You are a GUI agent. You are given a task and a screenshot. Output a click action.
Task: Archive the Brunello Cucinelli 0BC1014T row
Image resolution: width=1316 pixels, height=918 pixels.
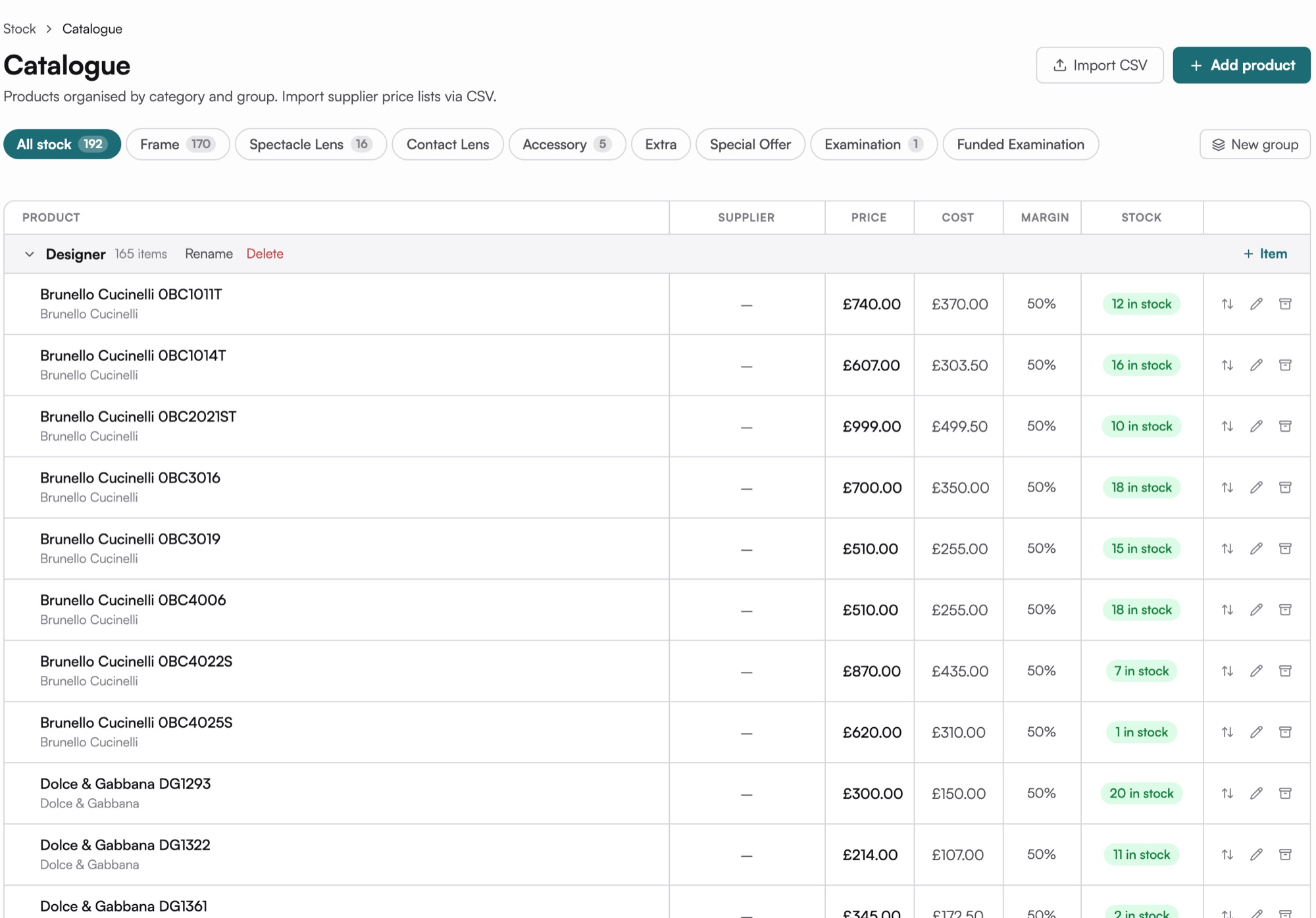(1285, 365)
